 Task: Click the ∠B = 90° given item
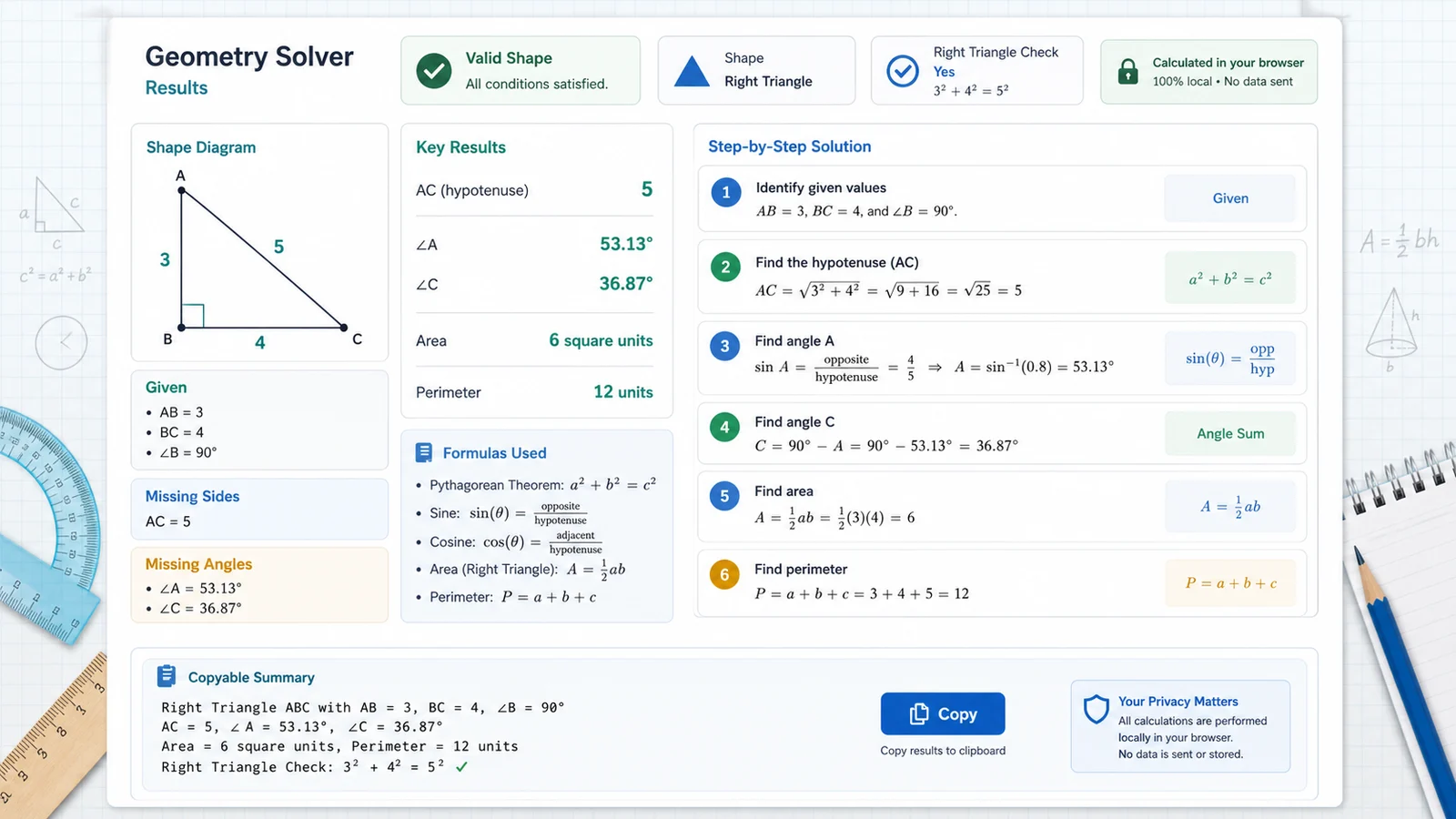[x=188, y=452]
